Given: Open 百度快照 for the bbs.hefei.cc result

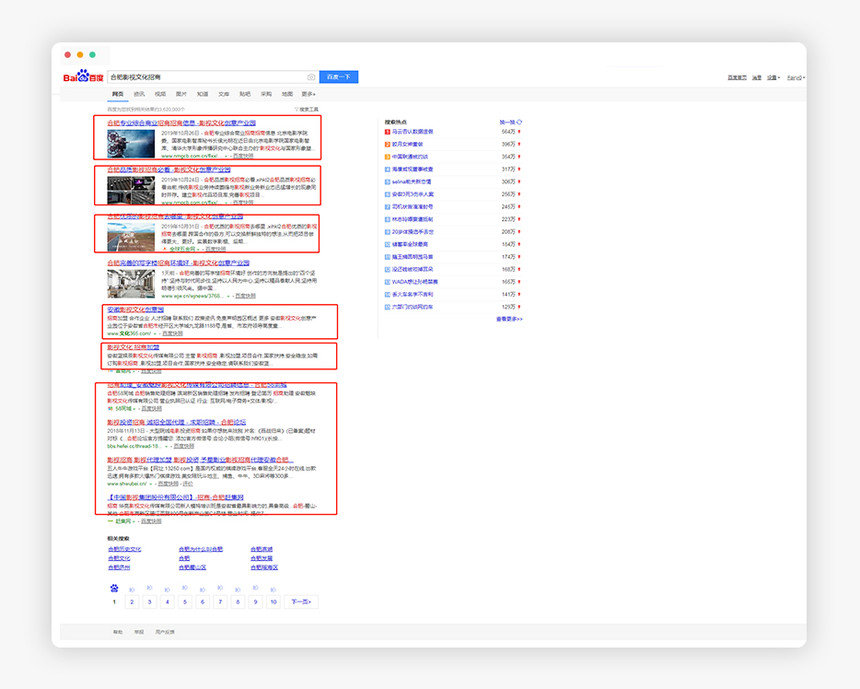Looking at the screenshot, I should [184, 446].
